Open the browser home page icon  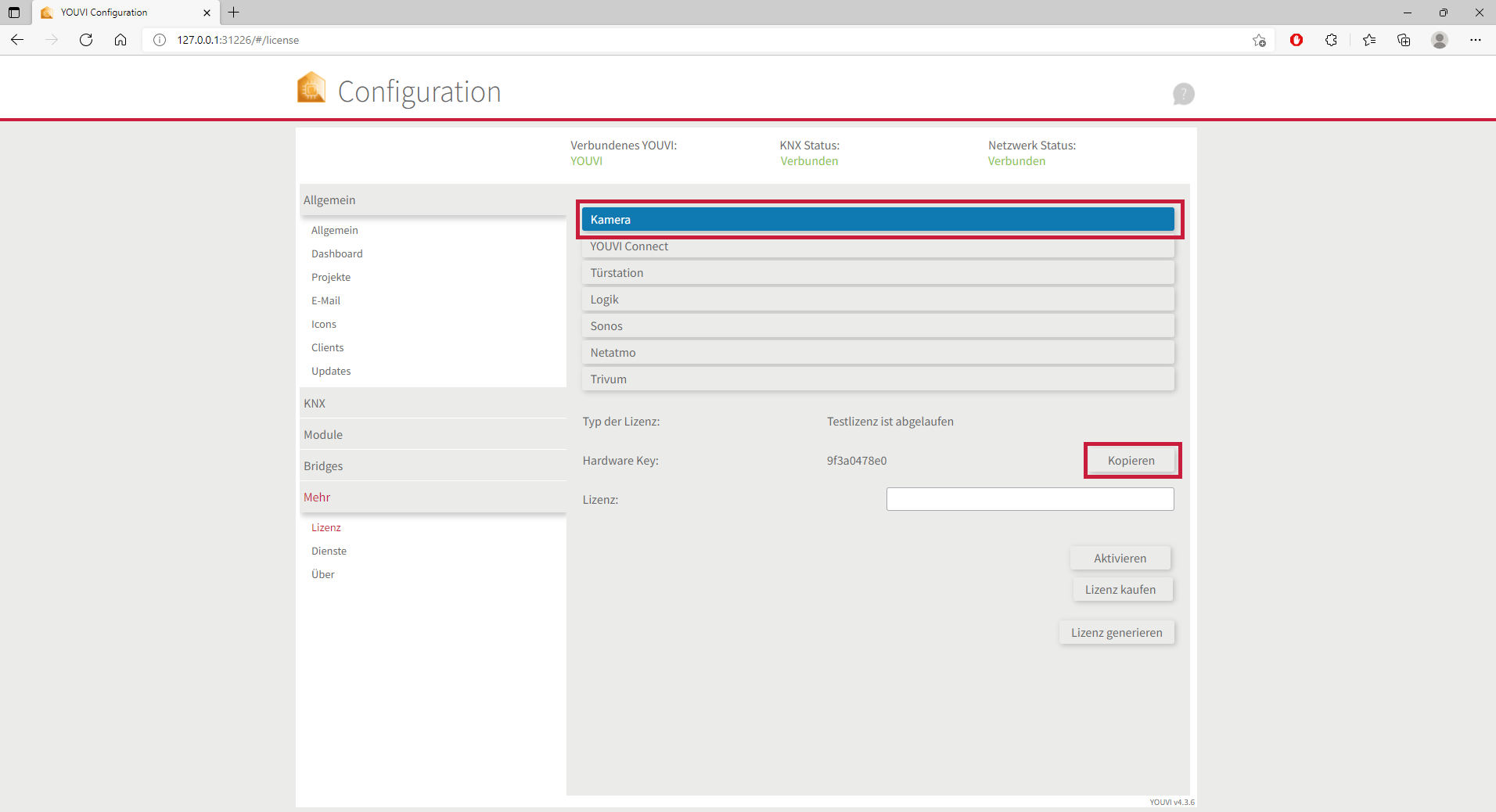tap(120, 40)
